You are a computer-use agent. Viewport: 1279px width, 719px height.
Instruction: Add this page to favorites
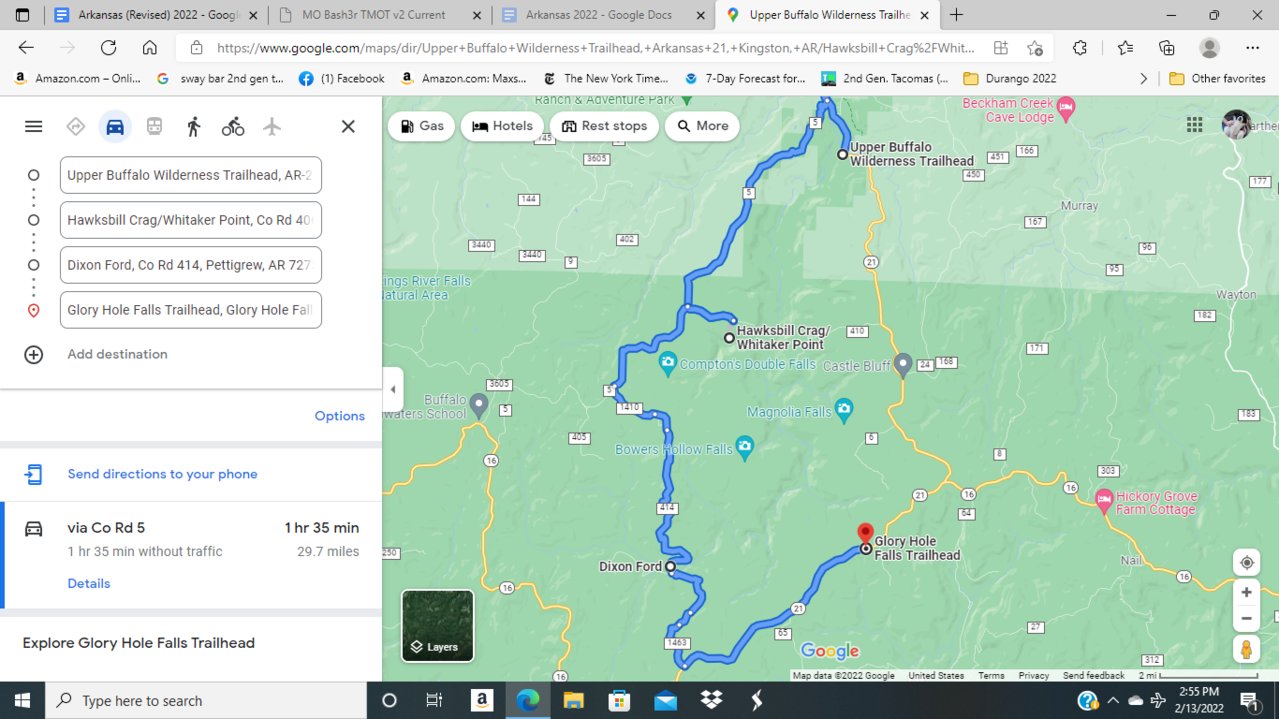tap(1035, 48)
